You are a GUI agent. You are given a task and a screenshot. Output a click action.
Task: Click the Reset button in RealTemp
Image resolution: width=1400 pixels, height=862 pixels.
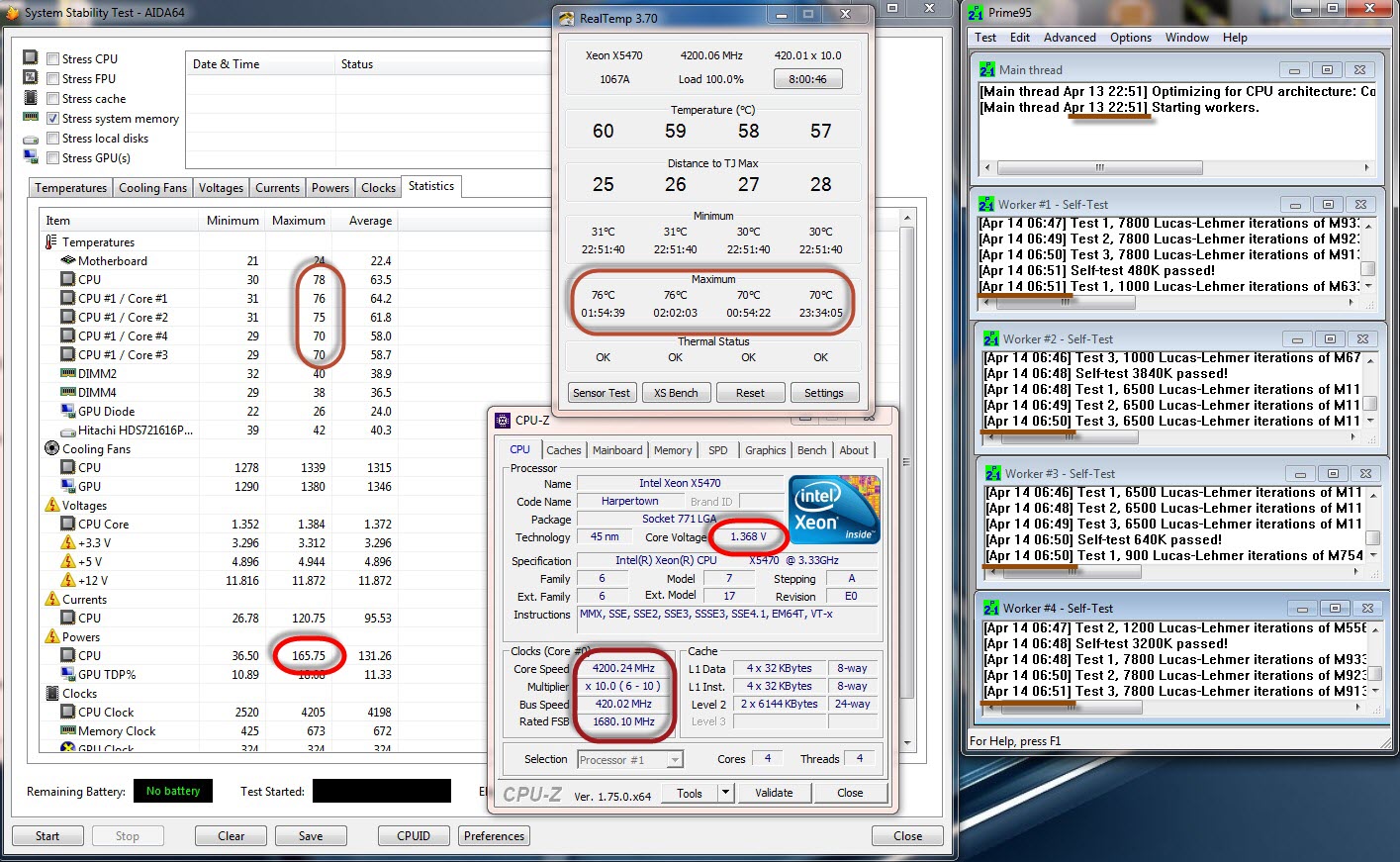750,393
